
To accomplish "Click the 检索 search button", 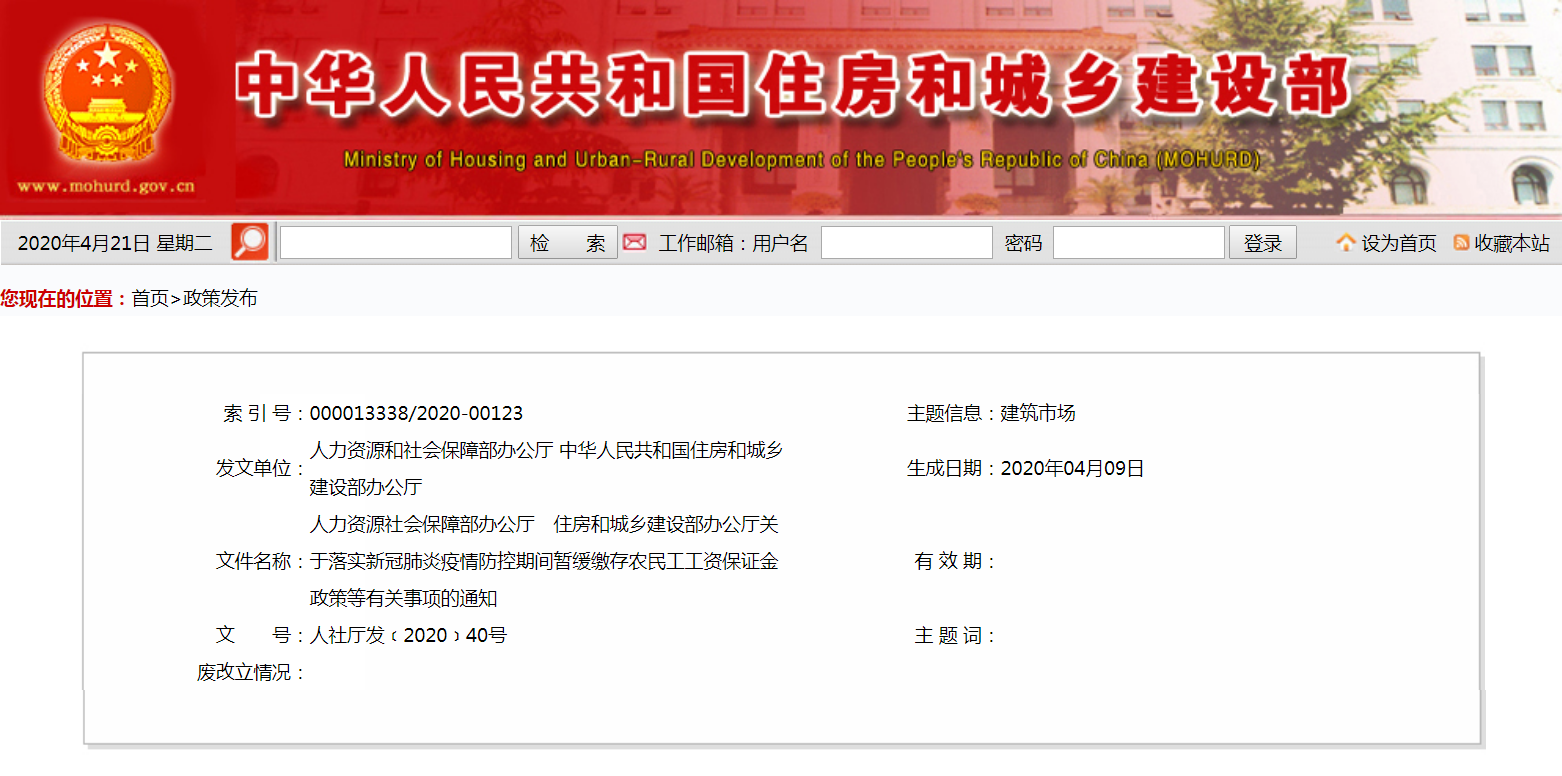I will click(x=567, y=243).
